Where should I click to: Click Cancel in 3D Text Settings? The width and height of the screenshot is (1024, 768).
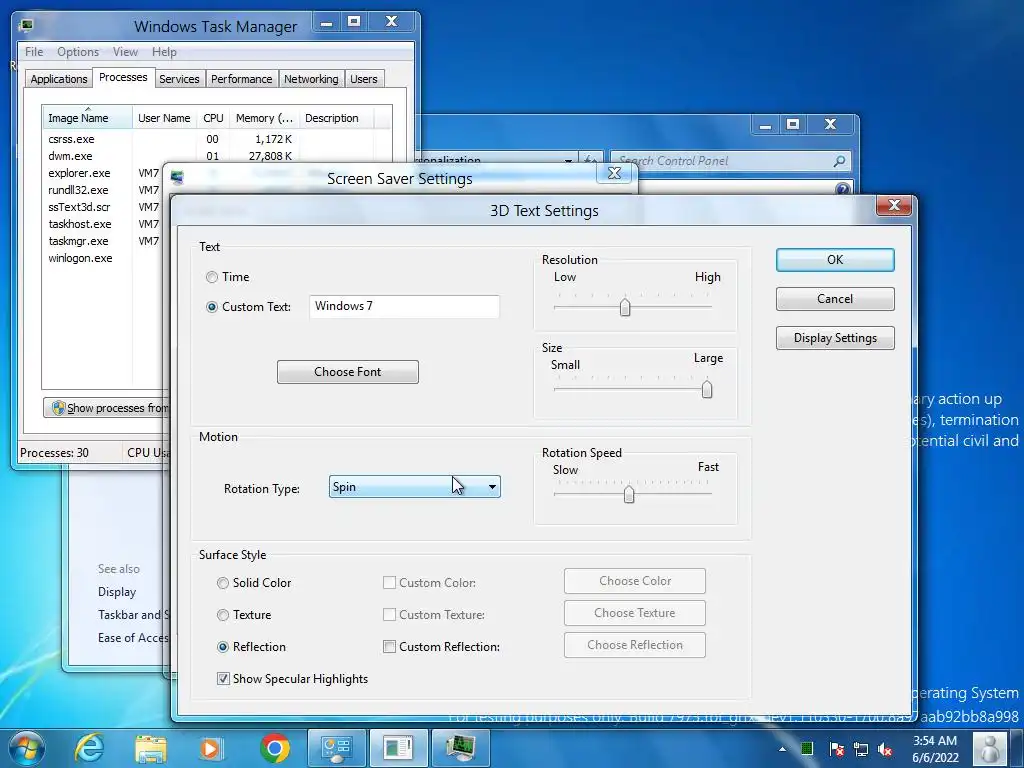(835, 298)
